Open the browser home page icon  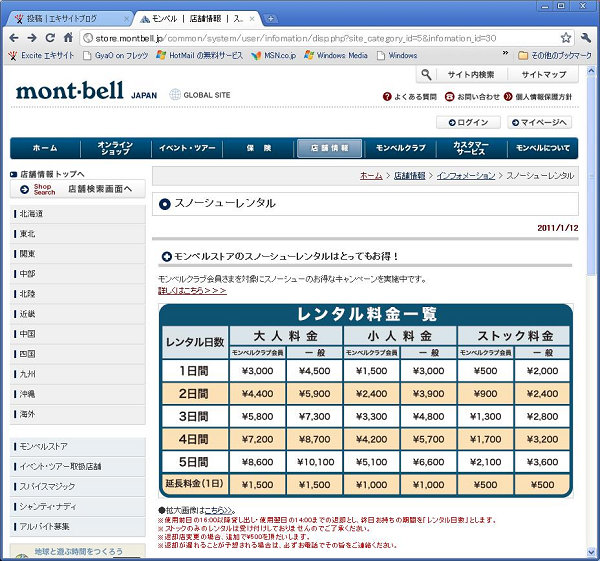click(x=68, y=38)
